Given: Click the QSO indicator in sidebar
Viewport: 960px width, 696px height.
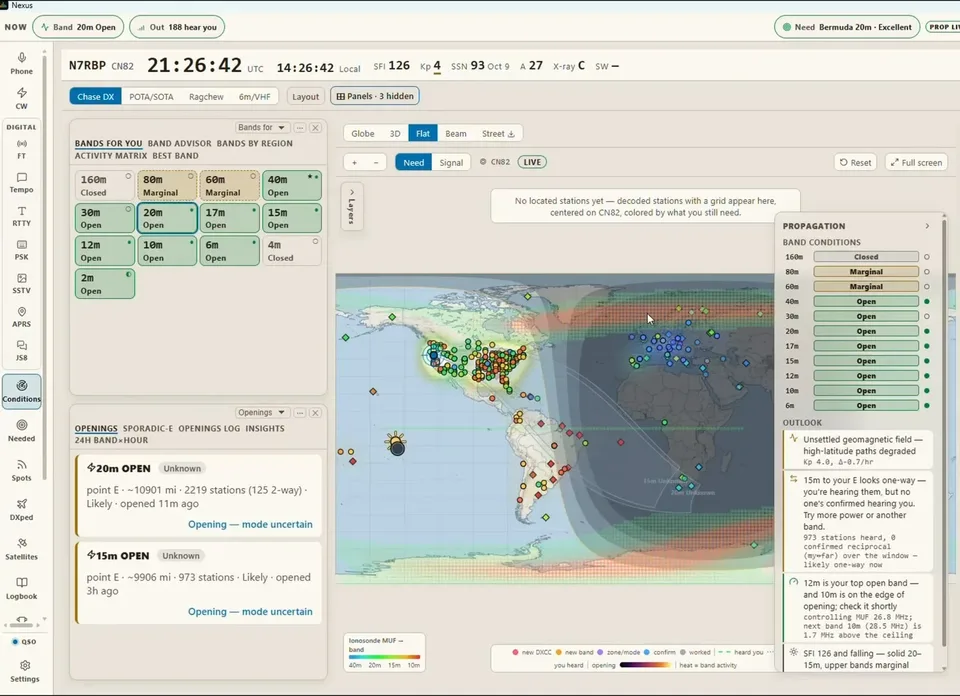Looking at the screenshot, I should point(24,642).
